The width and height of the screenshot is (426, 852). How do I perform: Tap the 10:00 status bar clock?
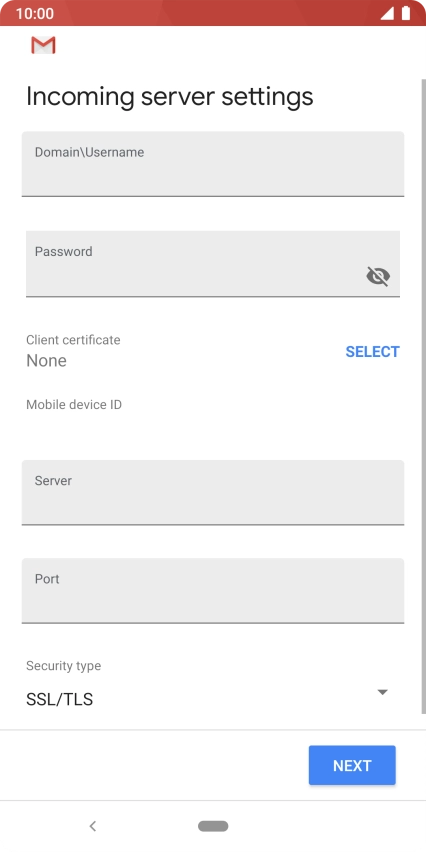[35, 14]
